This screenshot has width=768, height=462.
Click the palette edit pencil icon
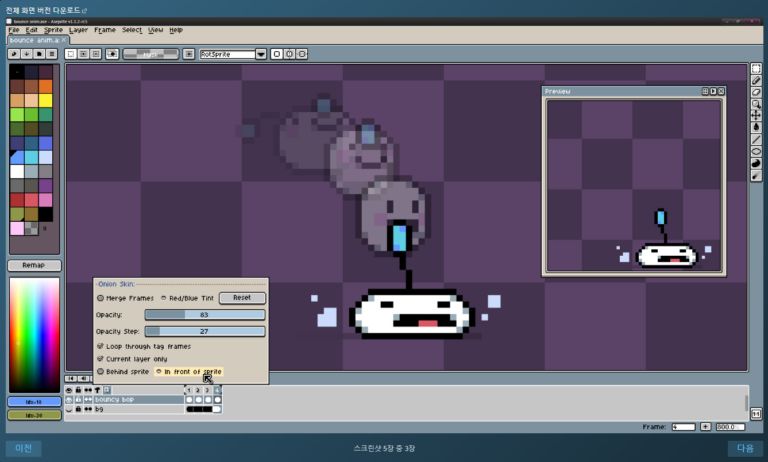click(14, 54)
